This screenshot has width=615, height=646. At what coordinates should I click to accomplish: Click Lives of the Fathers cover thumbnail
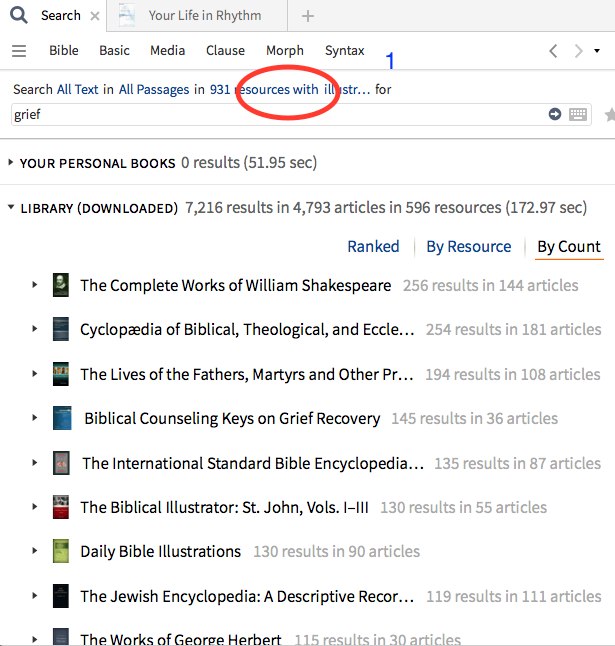(x=61, y=374)
